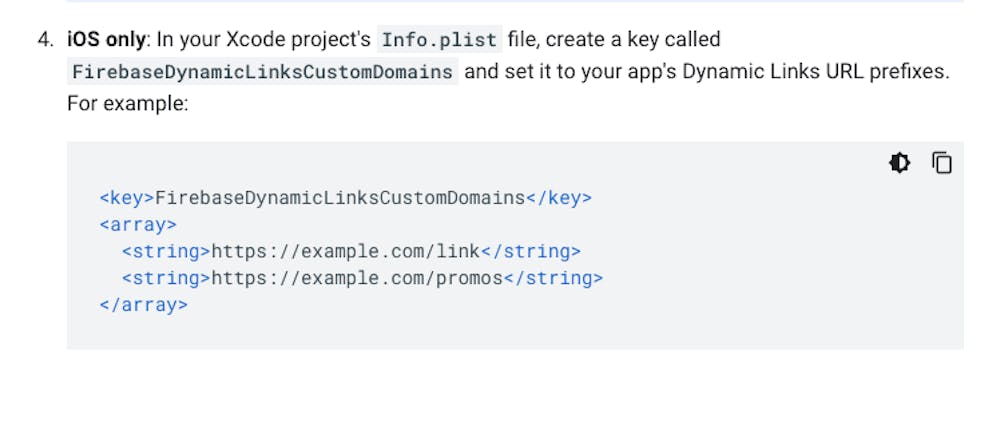Click the https://example.com/promos URL in code
Screen dimensions: 1000x422
pos(357,279)
